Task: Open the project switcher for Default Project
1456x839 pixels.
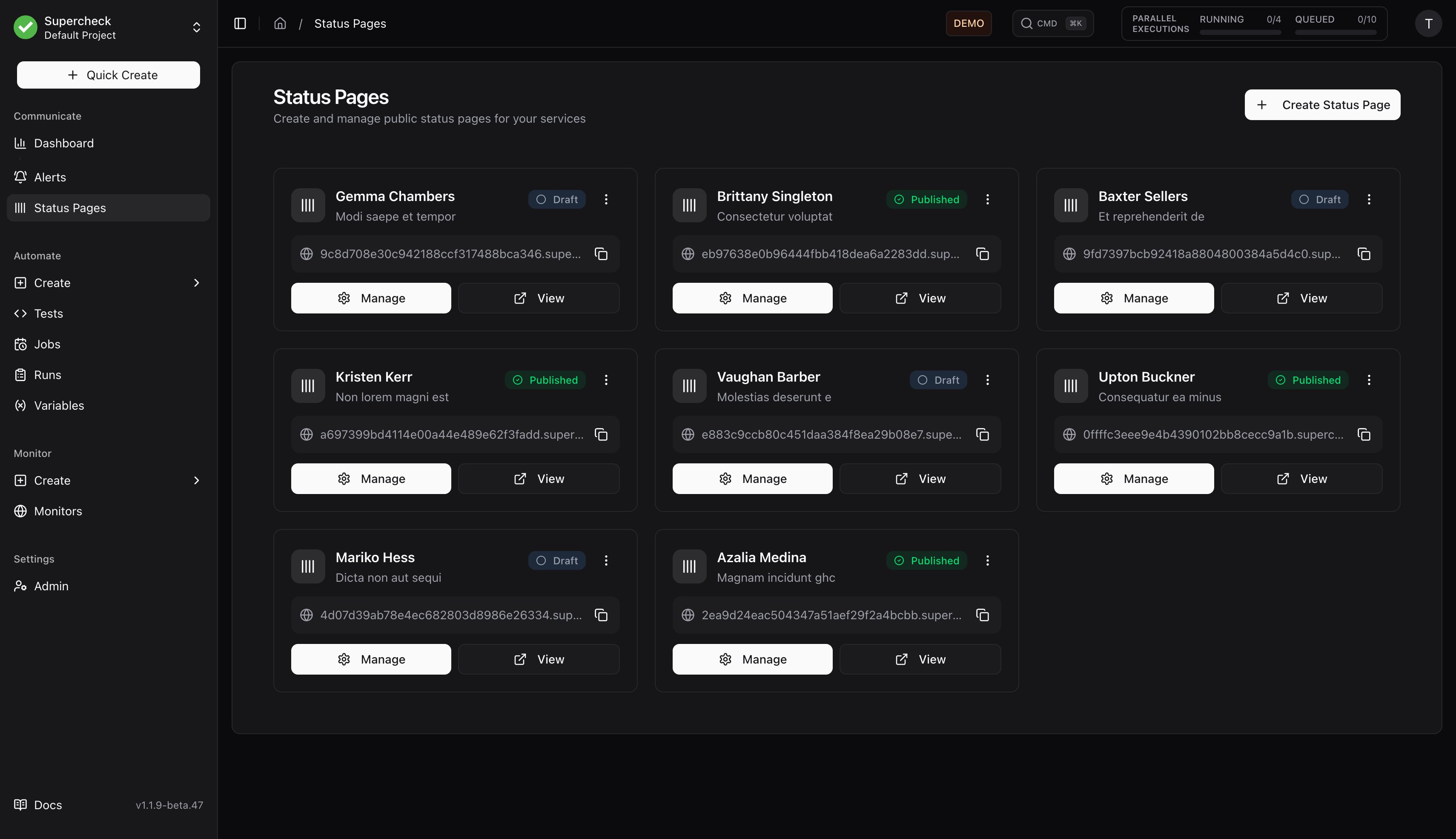Action: (x=196, y=27)
